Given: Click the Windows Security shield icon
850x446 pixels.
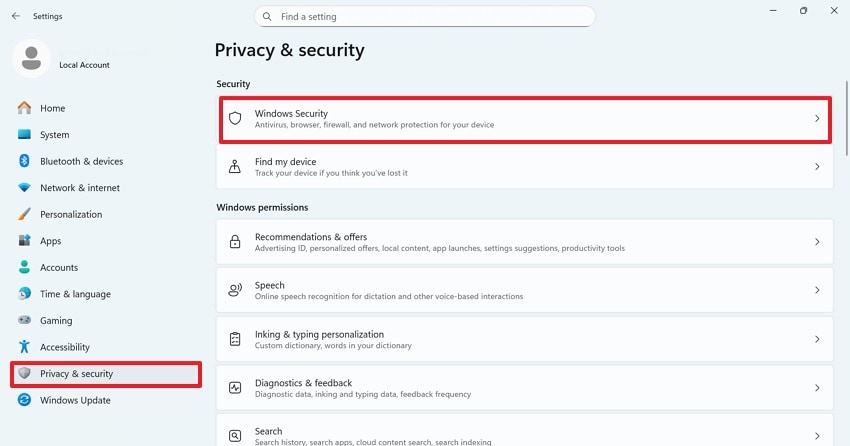Looking at the screenshot, I should click(235, 118).
